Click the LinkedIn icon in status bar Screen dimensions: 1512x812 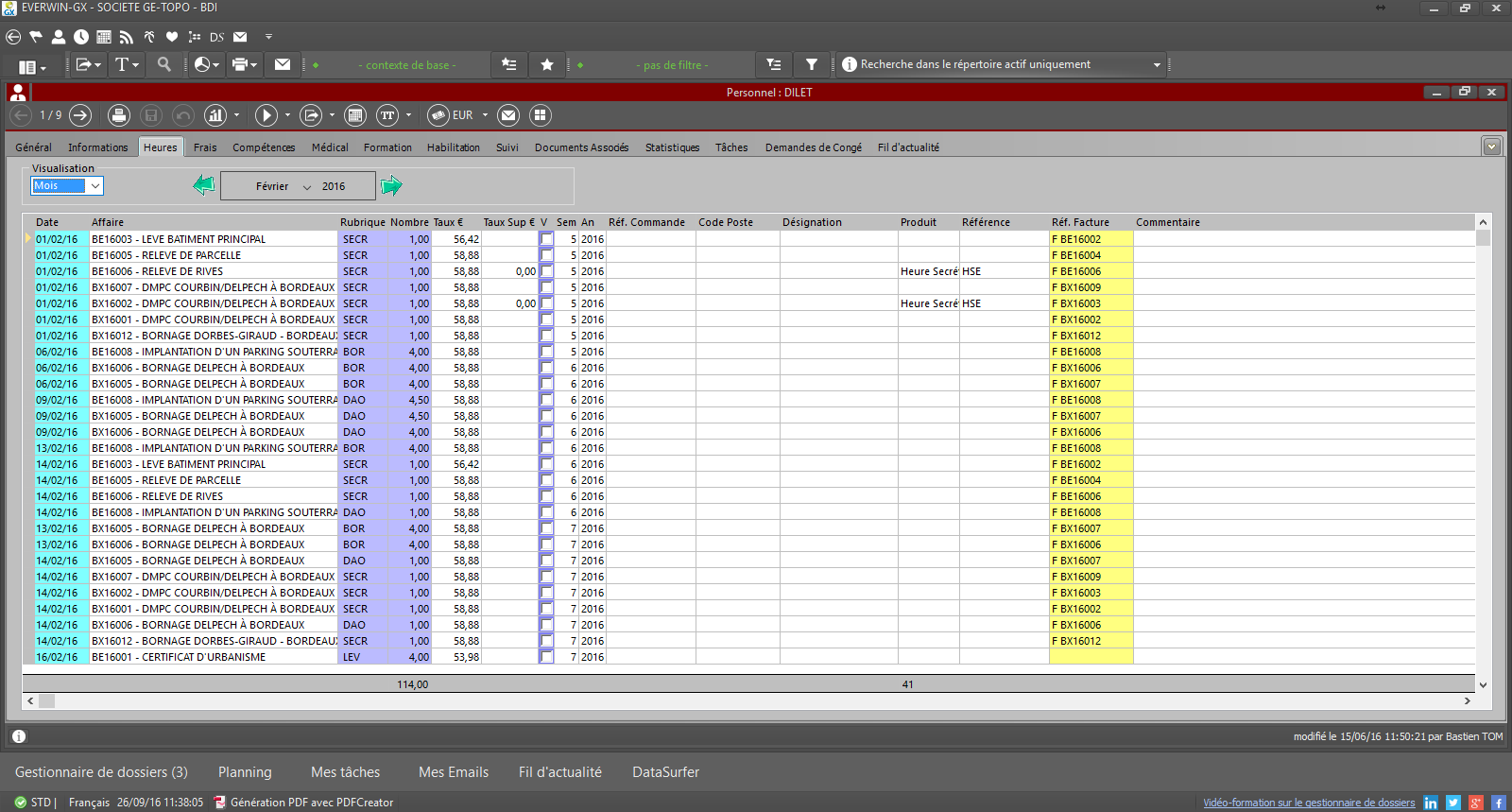(1431, 803)
